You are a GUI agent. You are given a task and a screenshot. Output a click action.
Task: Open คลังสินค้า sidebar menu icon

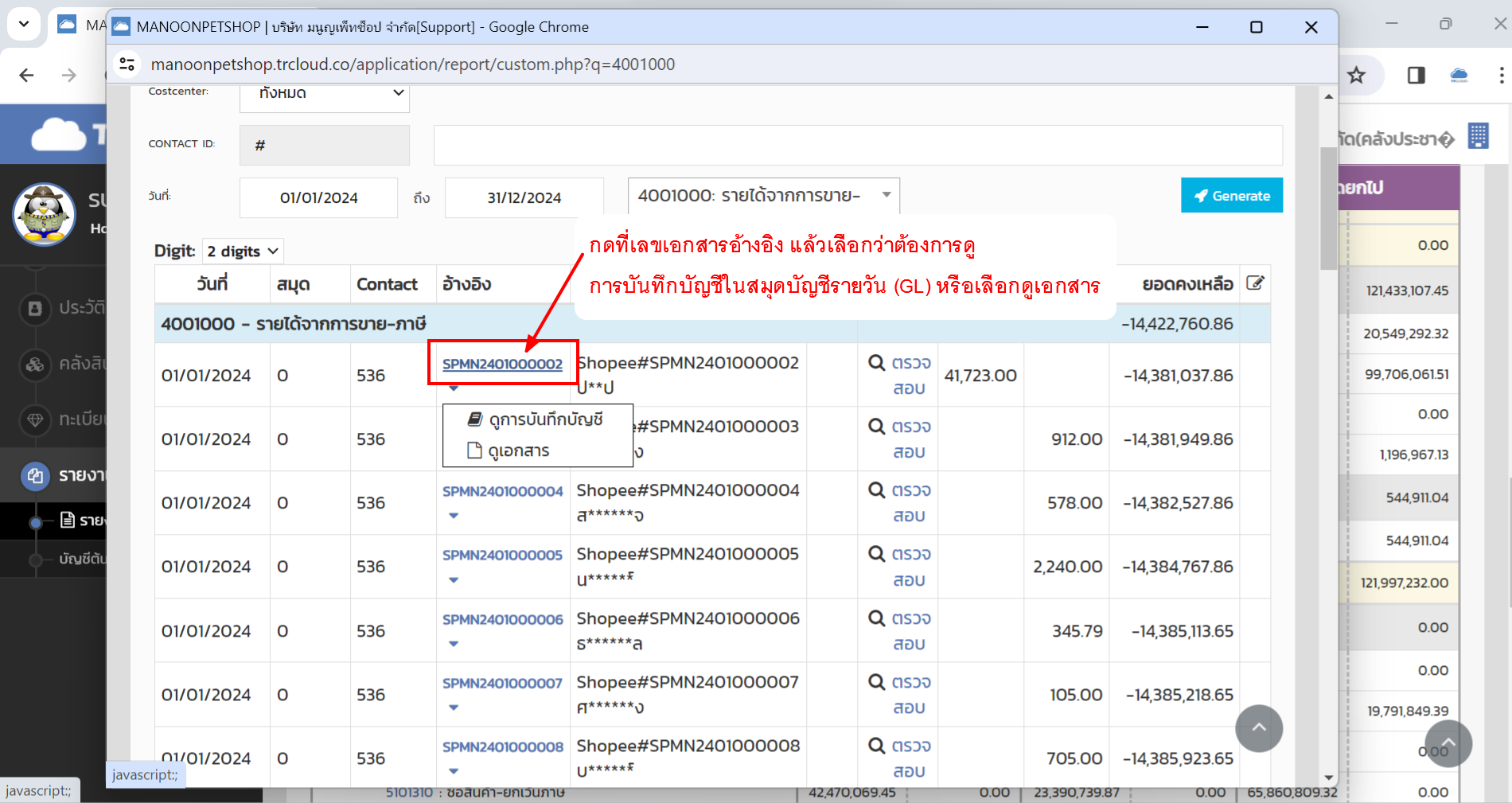pos(35,364)
